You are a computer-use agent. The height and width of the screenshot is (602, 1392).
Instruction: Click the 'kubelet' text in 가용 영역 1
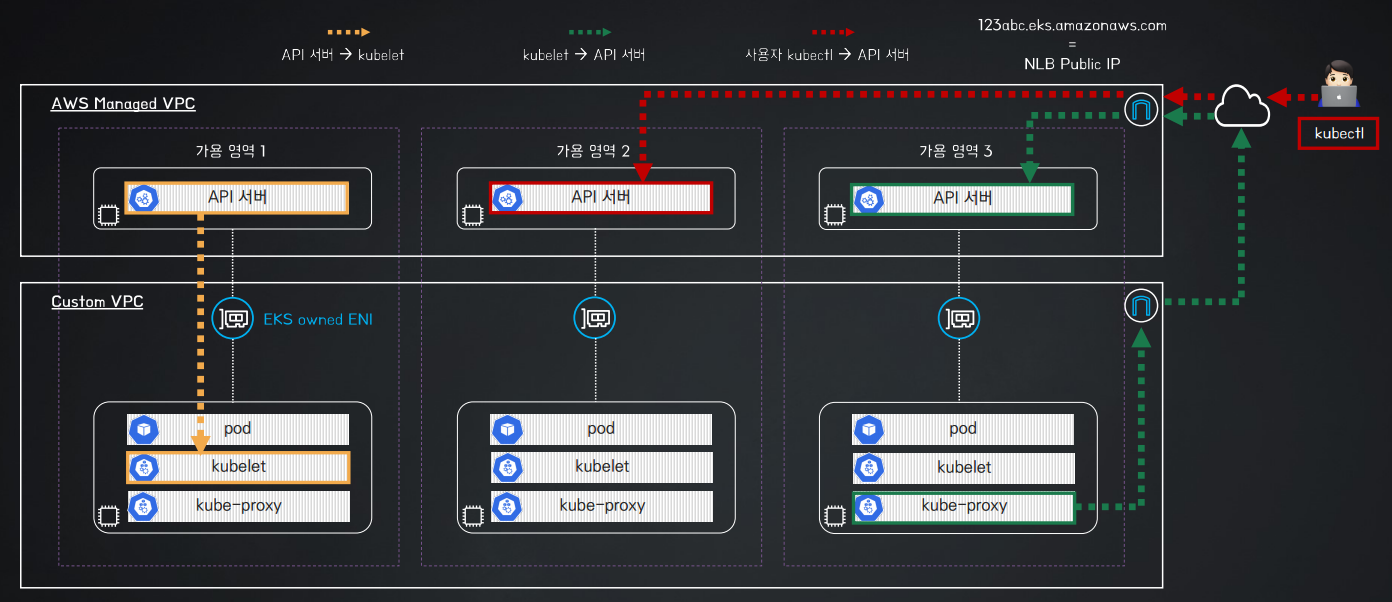[x=239, y=466]
